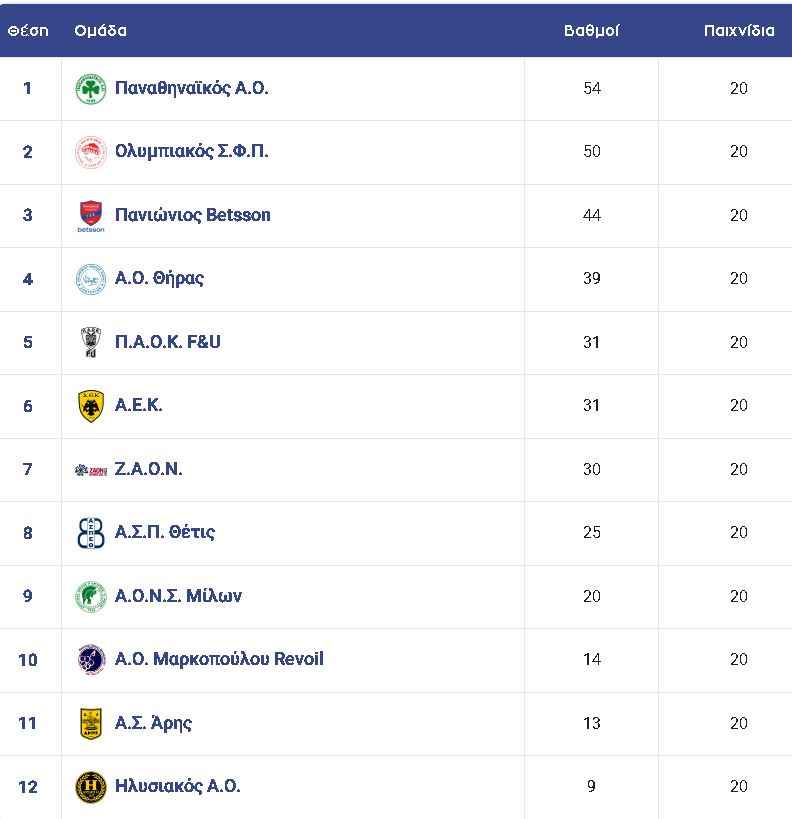792x819 pixels.
Task: Click the Ηλυσιακός black-gold round badge
Action: click(91, 787)
